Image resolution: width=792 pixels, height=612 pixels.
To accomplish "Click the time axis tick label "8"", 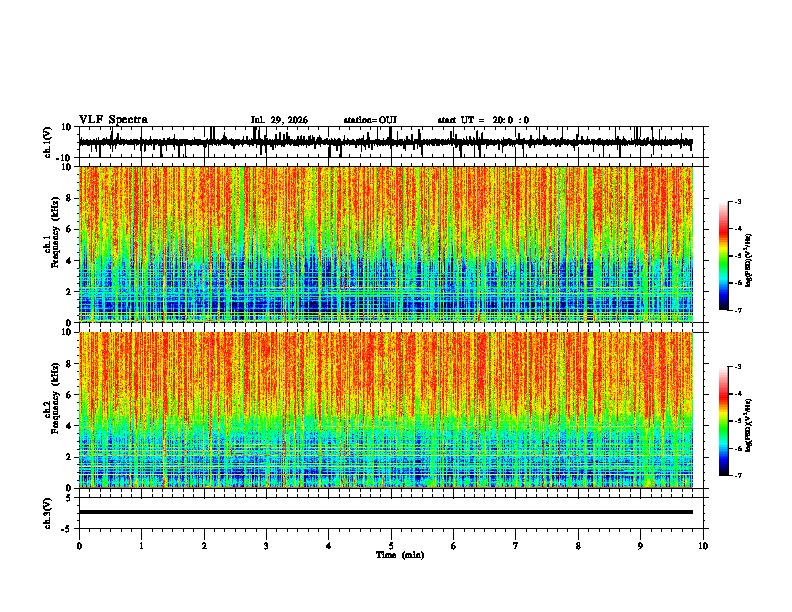I will (578, 546).
